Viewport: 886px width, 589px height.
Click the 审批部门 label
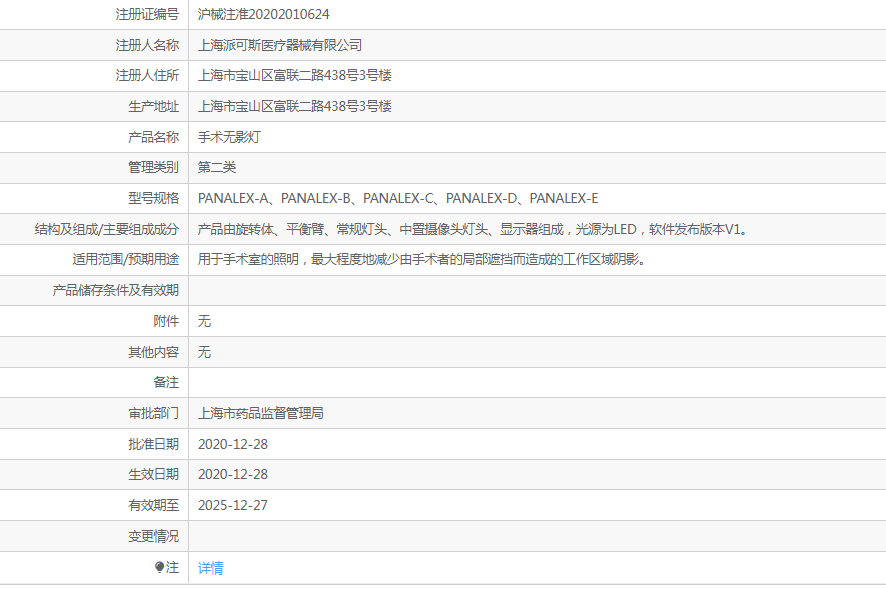point(153,413)
